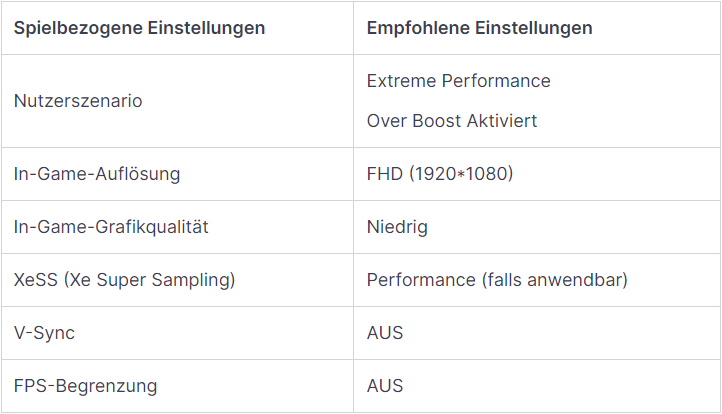Click the 'AUS' value for FPS-Begrenzung
This screenshot has height=414, width=722.
(385, 386)
